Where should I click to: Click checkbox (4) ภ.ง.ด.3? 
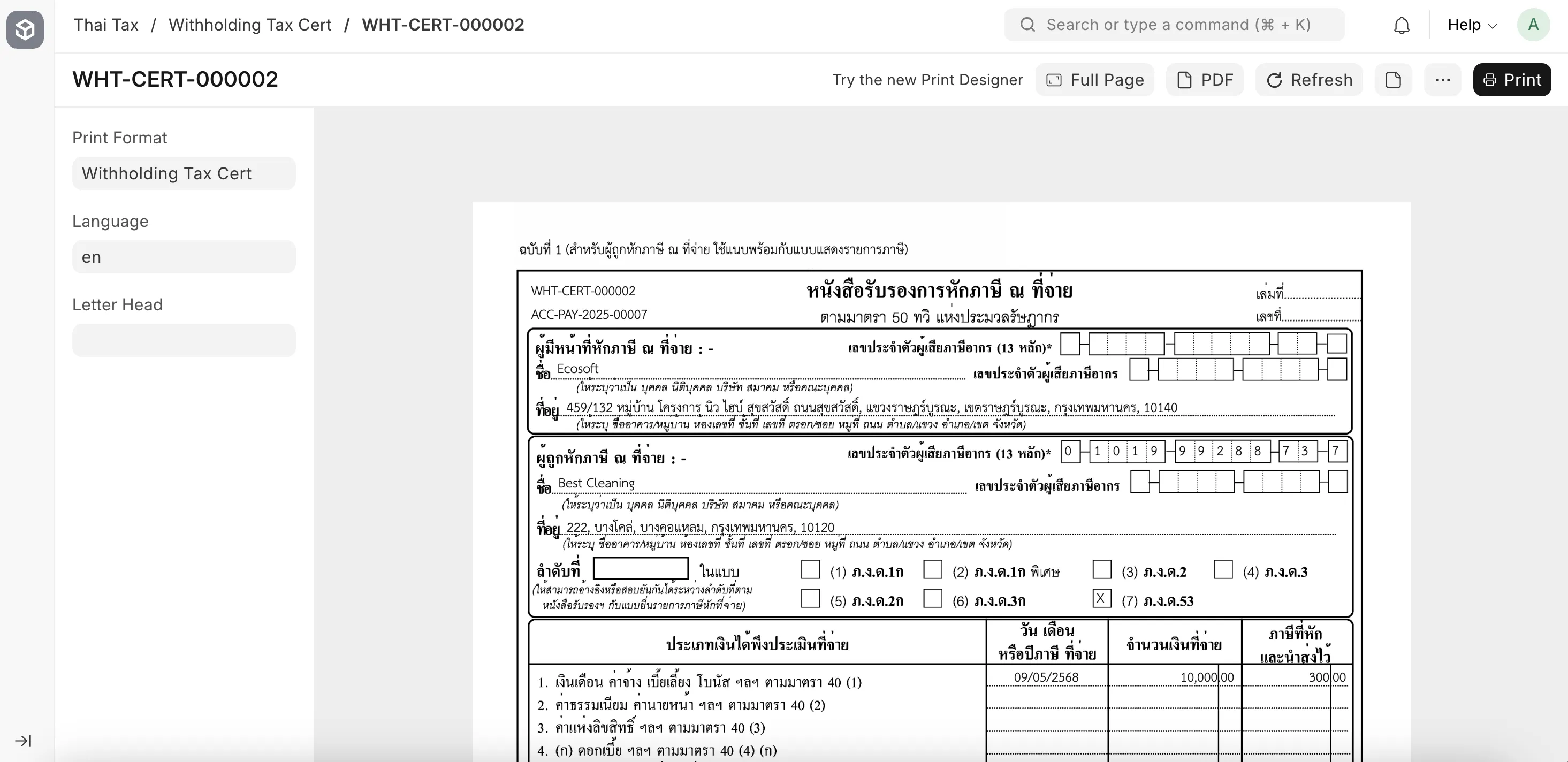click(x=1223, y=570)
